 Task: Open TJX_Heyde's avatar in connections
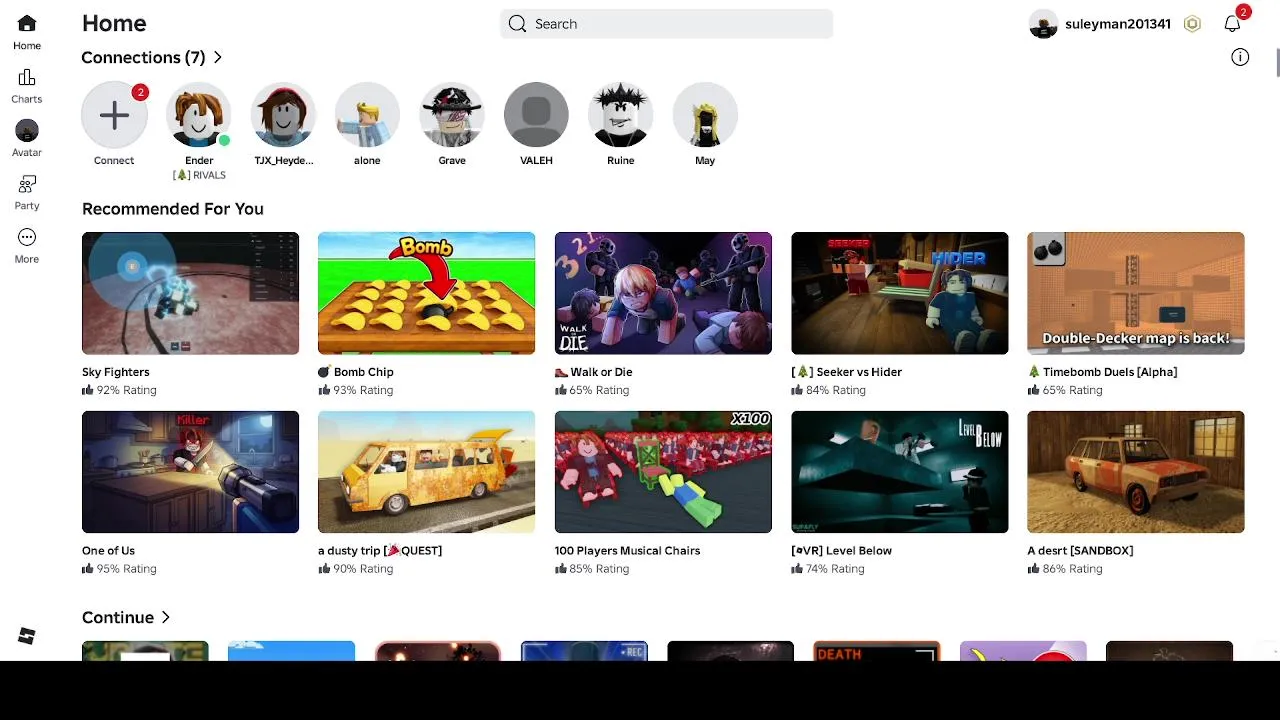(x=283, y=115)
